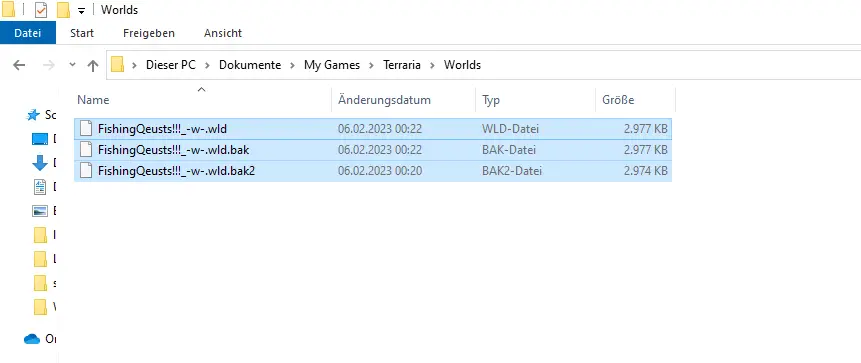This screenshot has width=861, height=363.
Task: Click the date 06.02.2023 00:20
Action: click(380, 171)
